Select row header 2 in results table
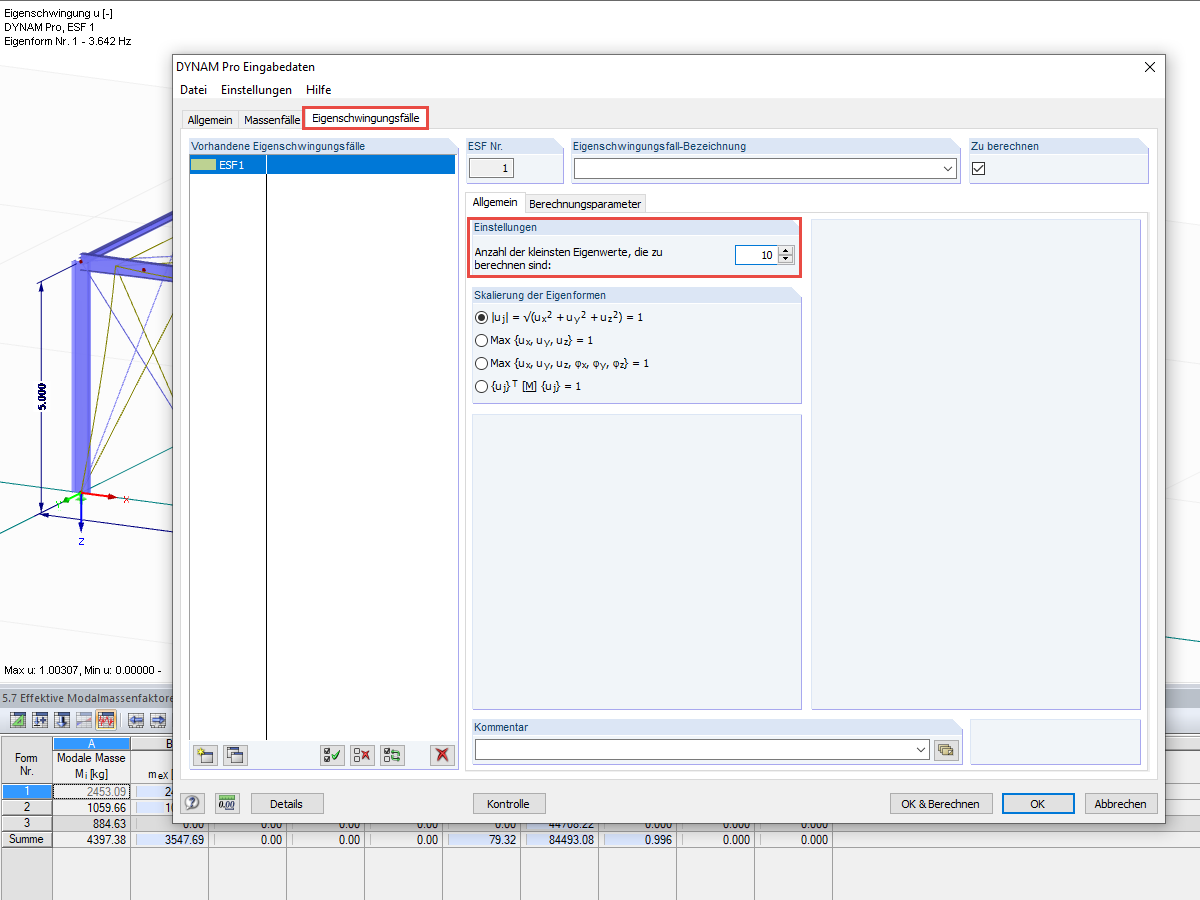Screen dimensions: 1200x900 26,807
